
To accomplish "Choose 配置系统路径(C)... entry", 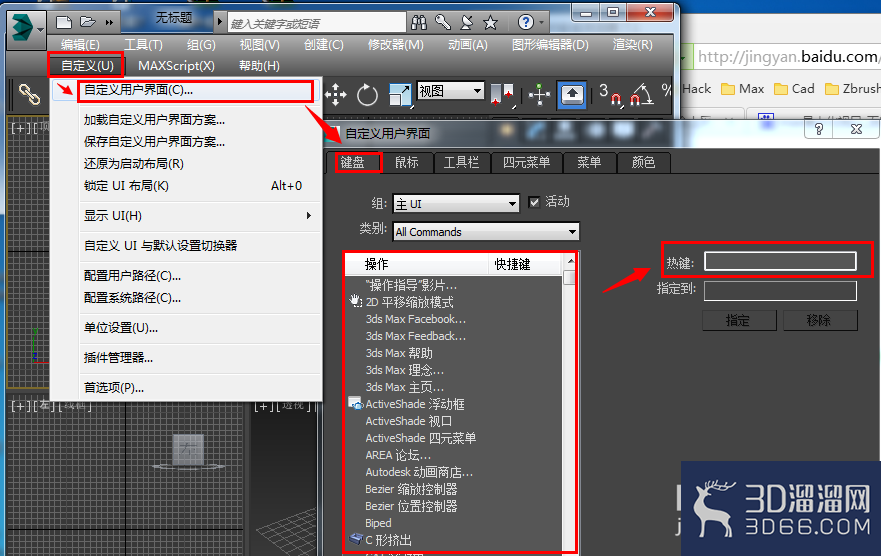I will [187, 298].
